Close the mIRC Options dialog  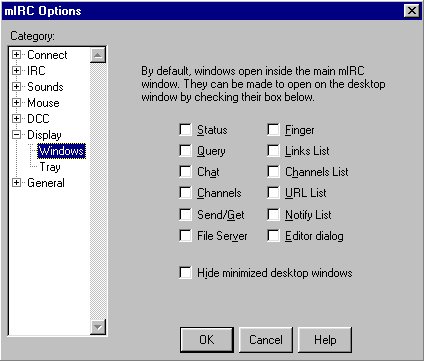click(412, 10)
